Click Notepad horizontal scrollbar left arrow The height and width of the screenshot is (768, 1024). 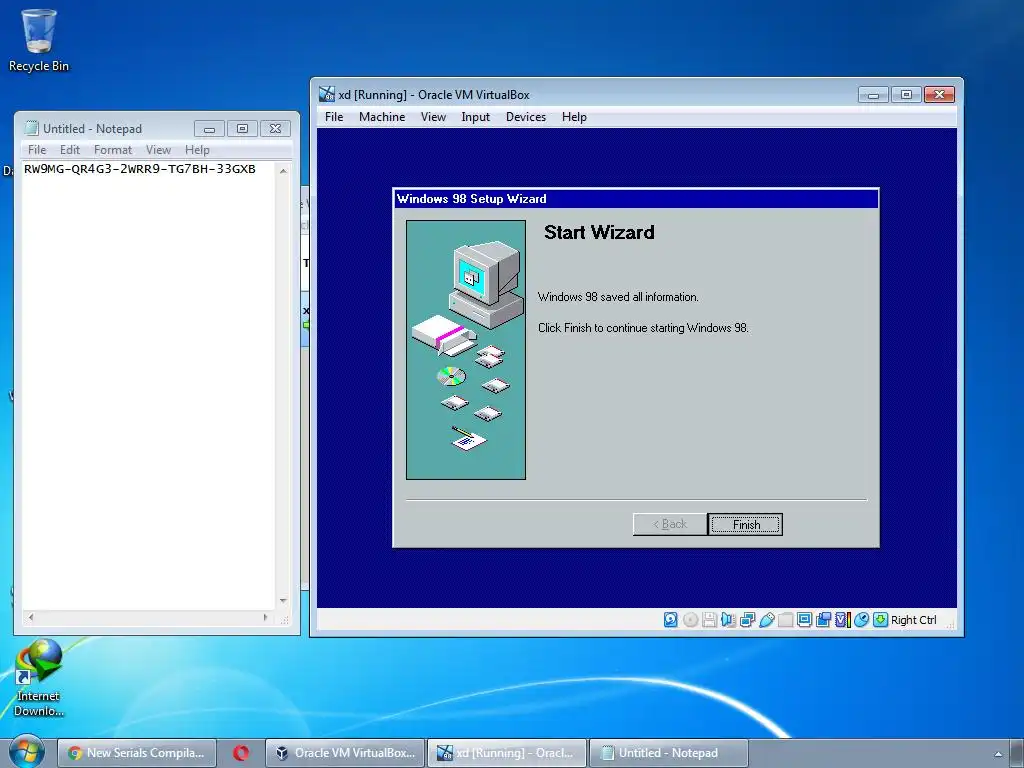pos(31,616)
